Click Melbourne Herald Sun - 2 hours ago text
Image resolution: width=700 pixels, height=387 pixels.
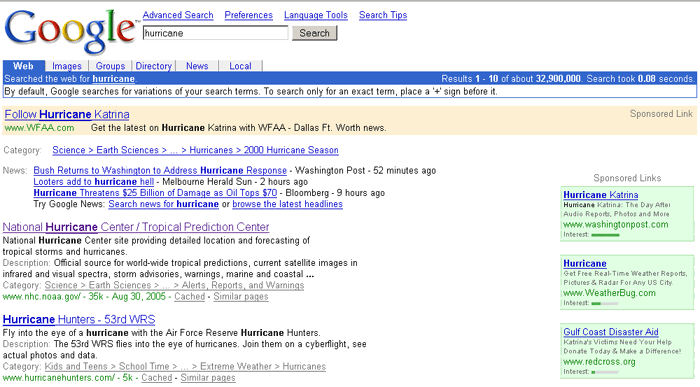235,182
